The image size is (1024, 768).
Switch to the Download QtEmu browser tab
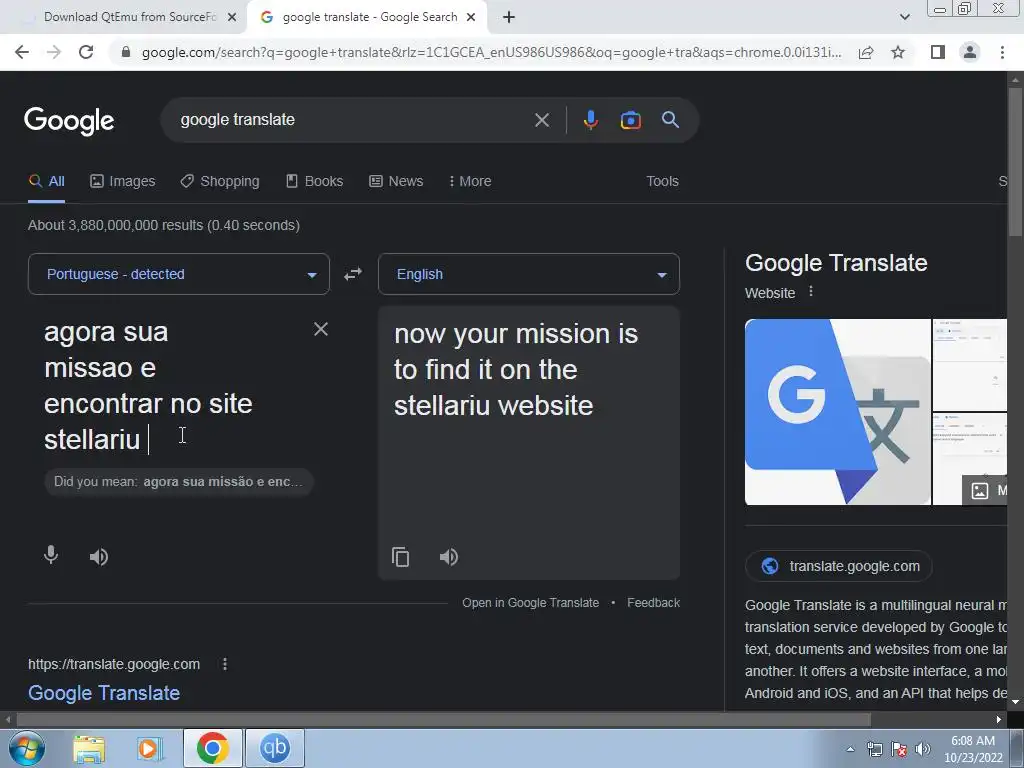[x=129, y=17]
